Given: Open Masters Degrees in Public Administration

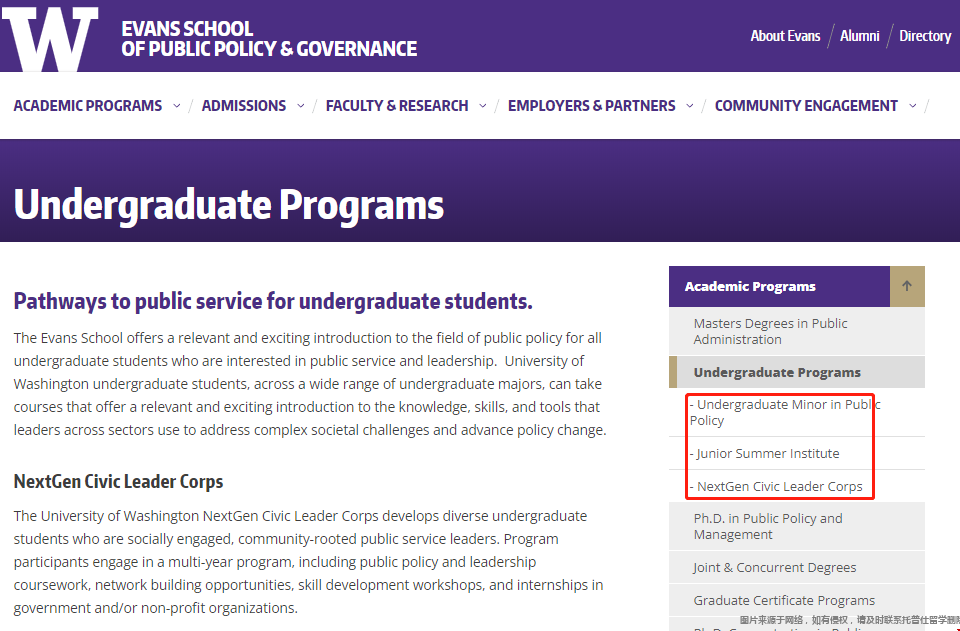Looking at the screenshot, I should tap(797, 331).
